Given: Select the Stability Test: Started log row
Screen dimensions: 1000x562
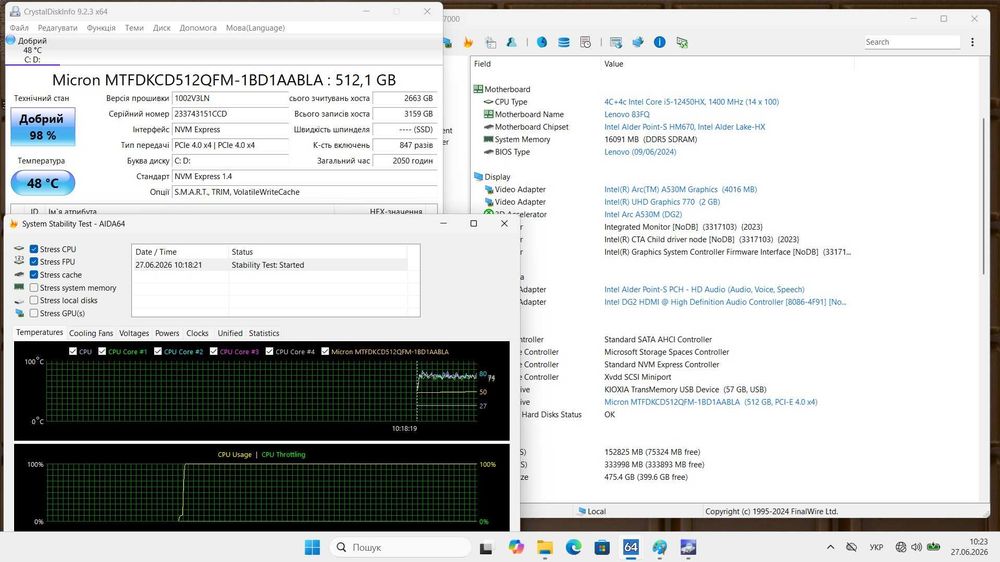Looking at the screenshot, I should pos(270,265).
